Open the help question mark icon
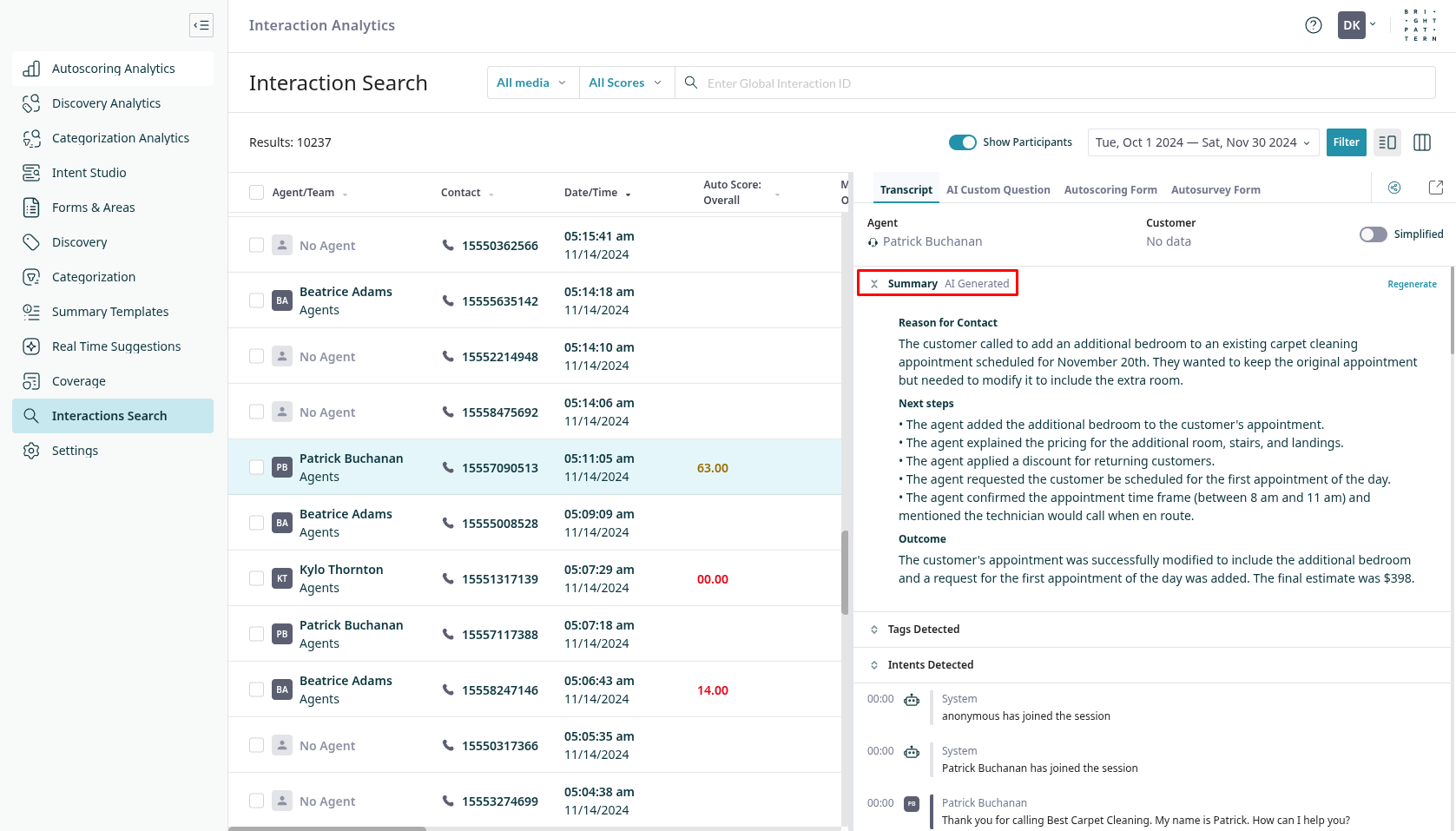 pyautogui.click(x=1313, y=25)
